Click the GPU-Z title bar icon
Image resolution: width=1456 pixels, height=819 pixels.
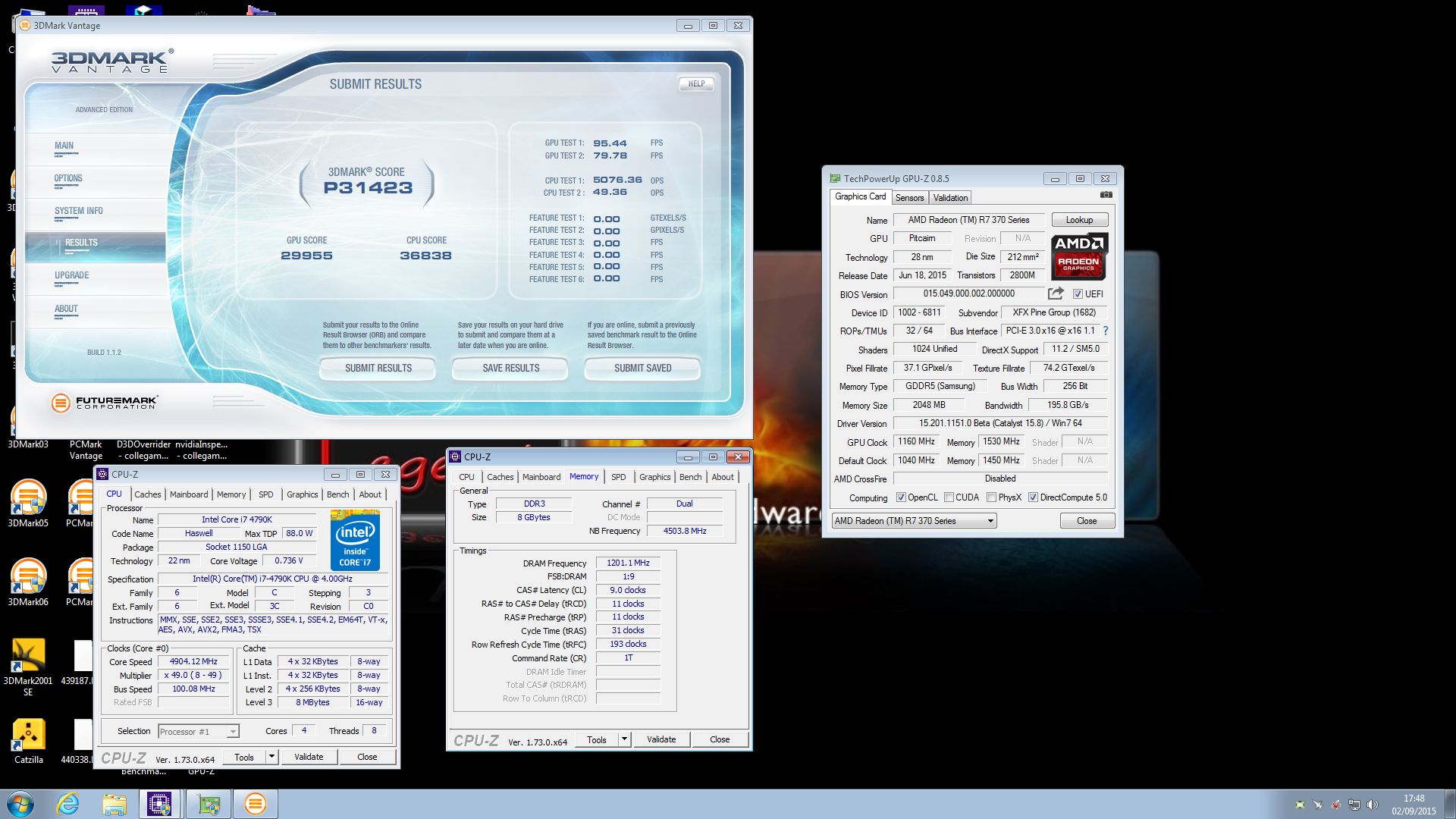[x=835, y=178]
